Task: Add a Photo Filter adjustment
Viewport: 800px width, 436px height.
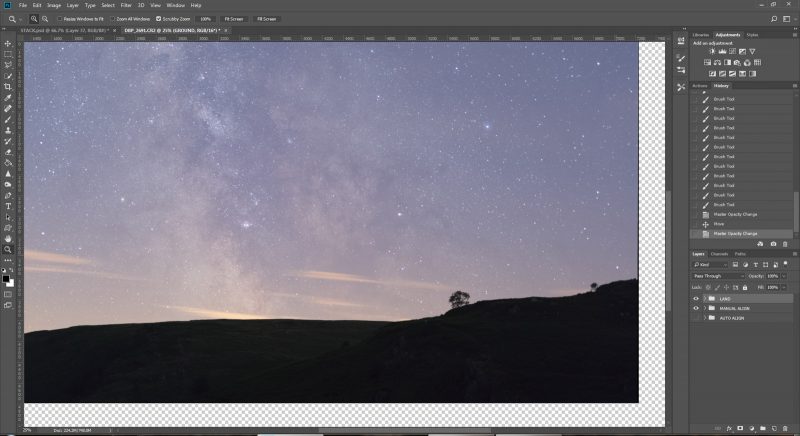Action: [x=737, y=63]
